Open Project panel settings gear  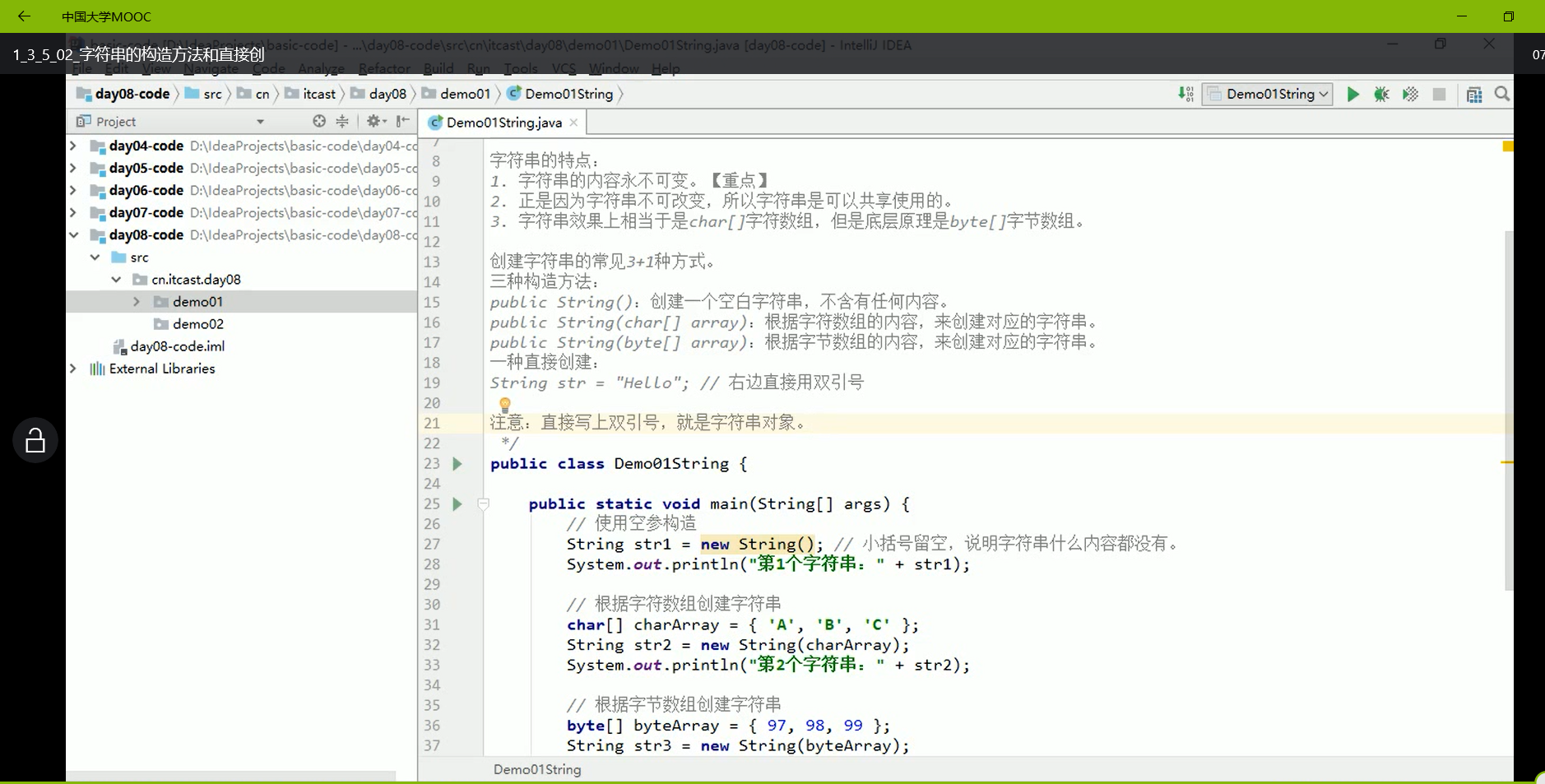tap(376, 121)
